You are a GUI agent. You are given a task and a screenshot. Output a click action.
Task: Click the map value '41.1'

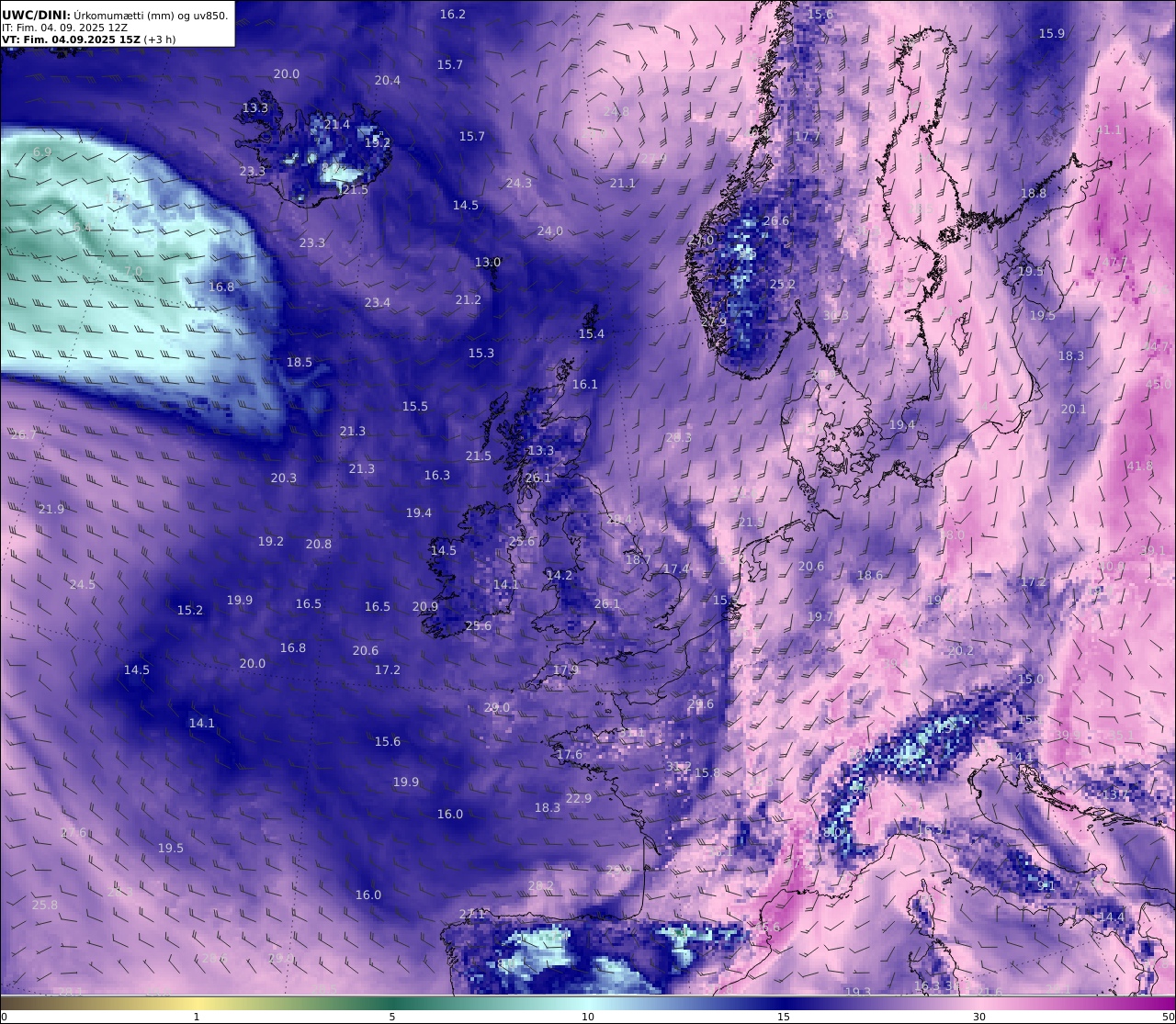[1109, 129]
